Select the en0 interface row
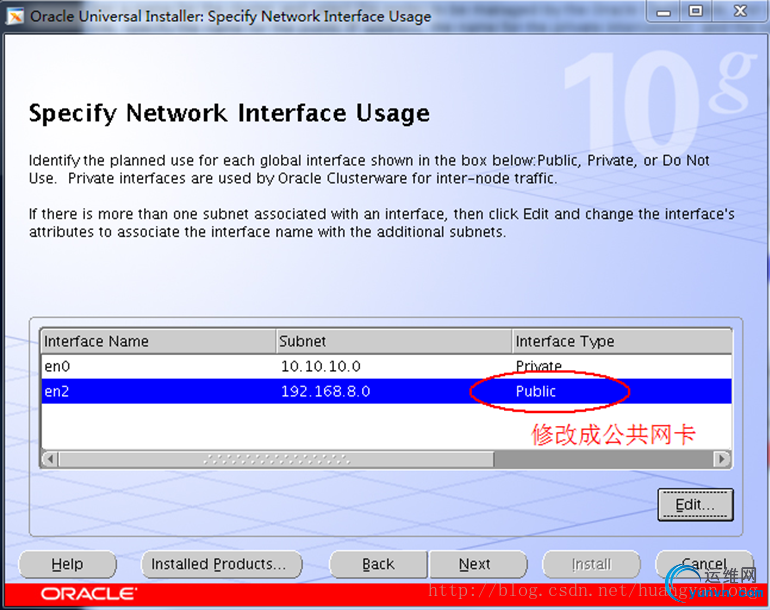This screenshot has height=610, width=770. [x=386, y=366]
